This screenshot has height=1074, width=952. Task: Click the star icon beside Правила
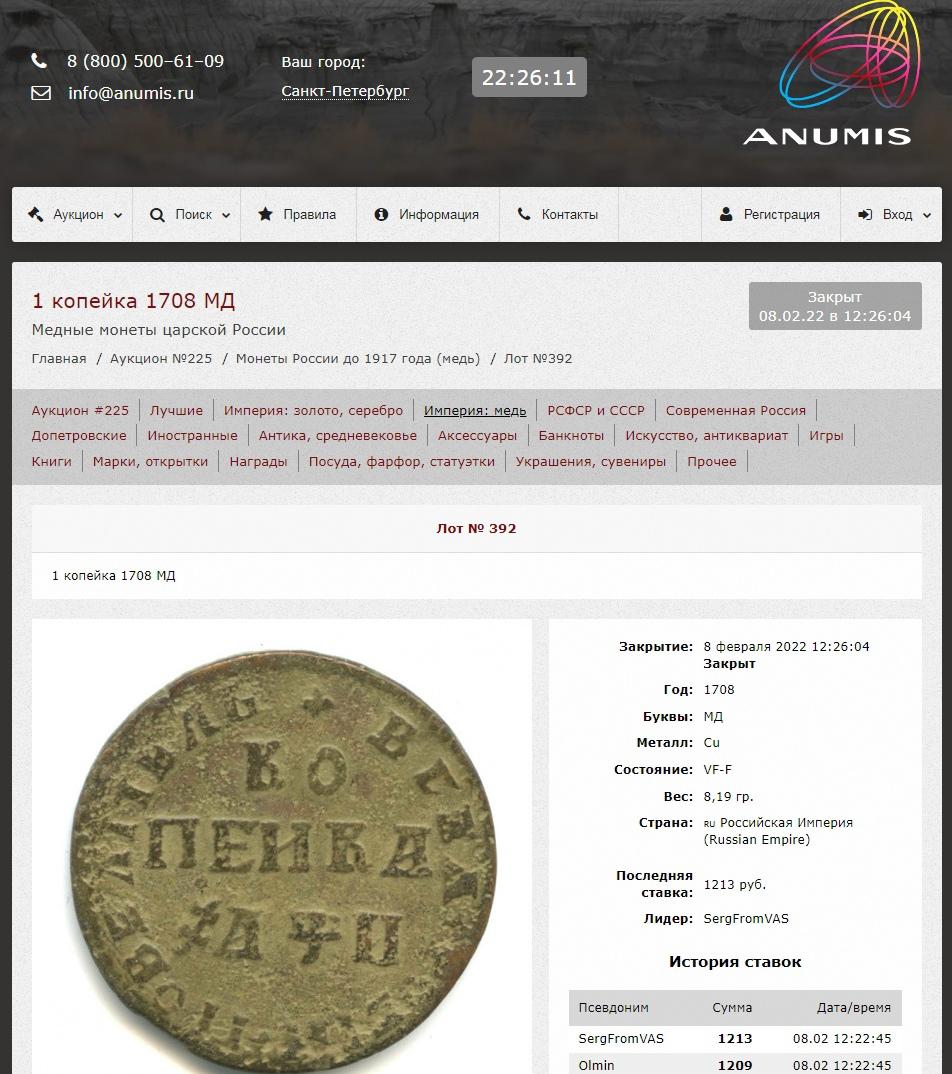click(x=265, y=214)
